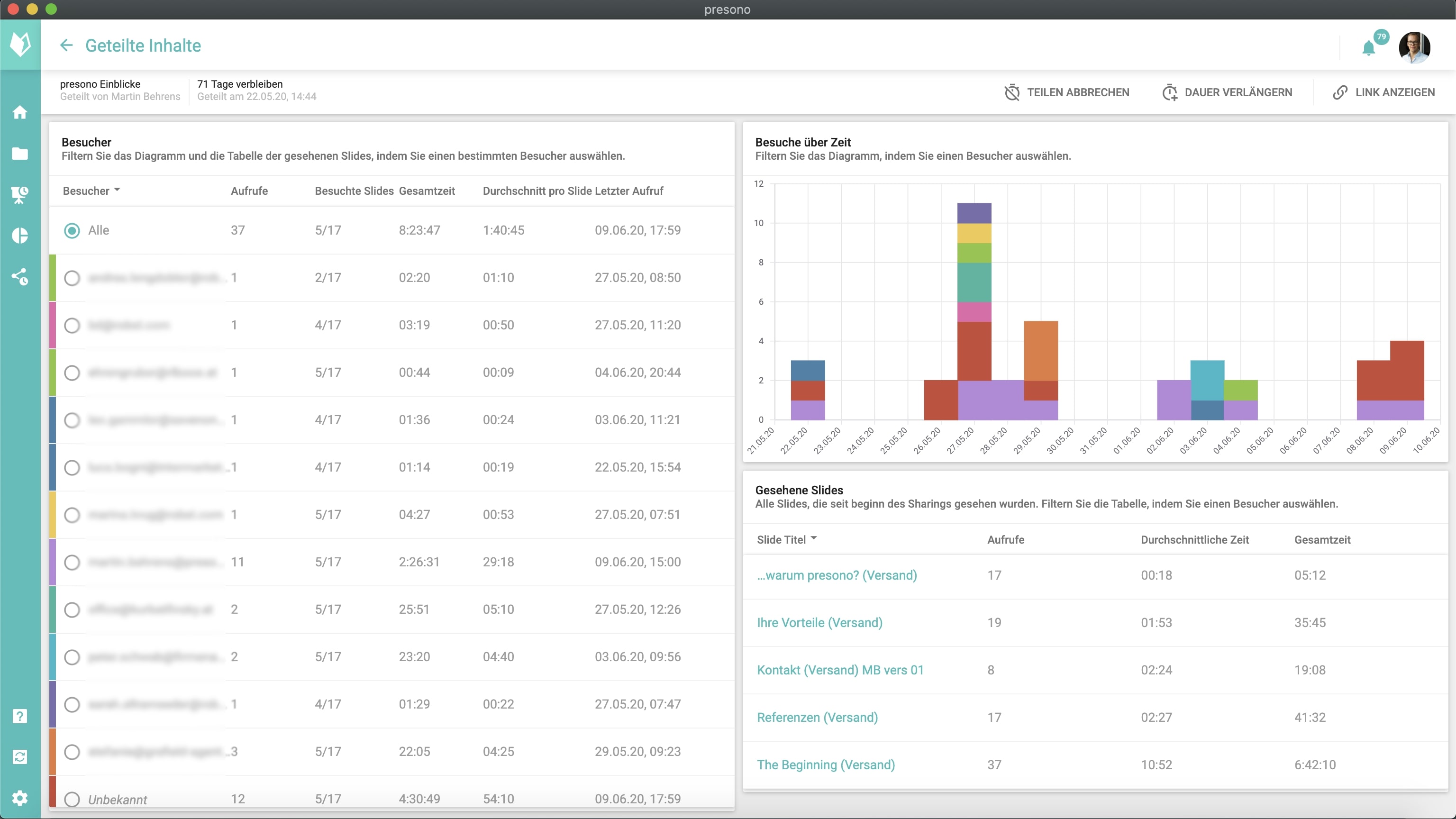The width and height of the screenshot is (1456, 819).
Task: Click the back arrow next to Geteilte Inhalte
Action: pos(66,45)
